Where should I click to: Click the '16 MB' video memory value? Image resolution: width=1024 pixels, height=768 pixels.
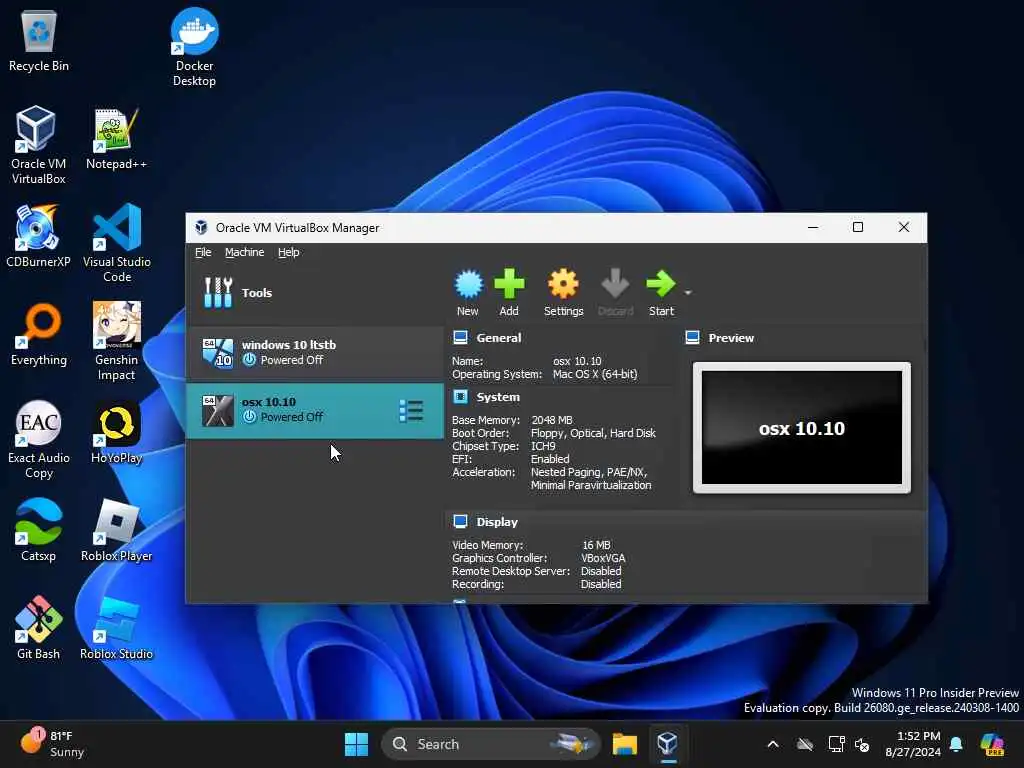pos(596,545)
